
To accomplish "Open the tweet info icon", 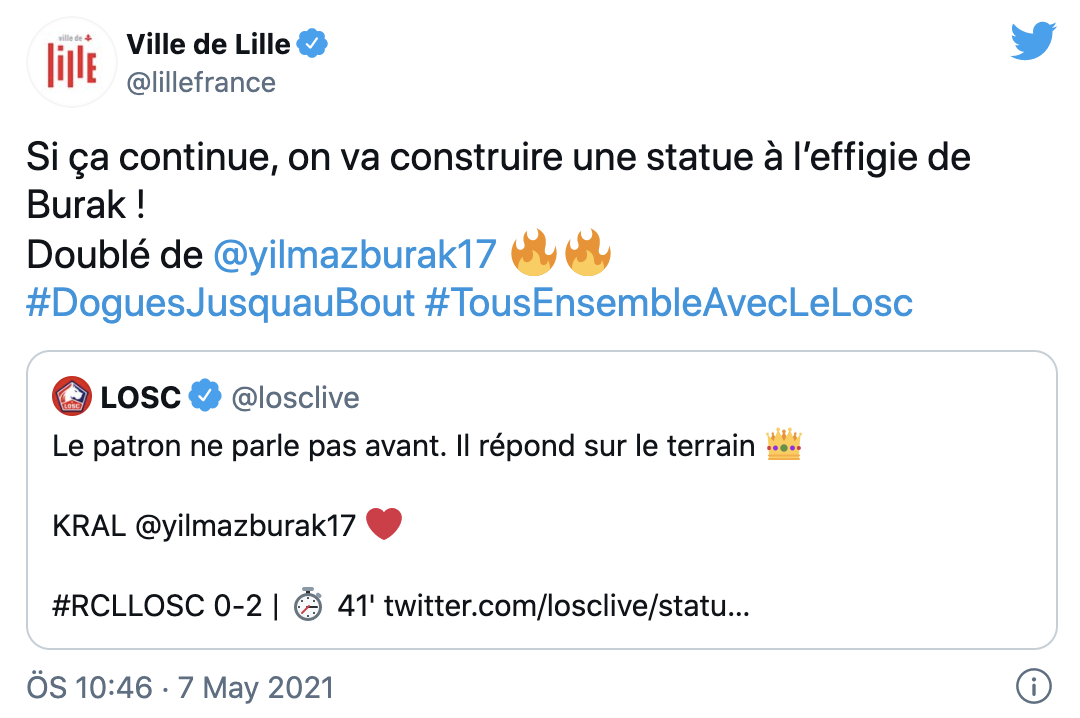I will [1032, 687].
